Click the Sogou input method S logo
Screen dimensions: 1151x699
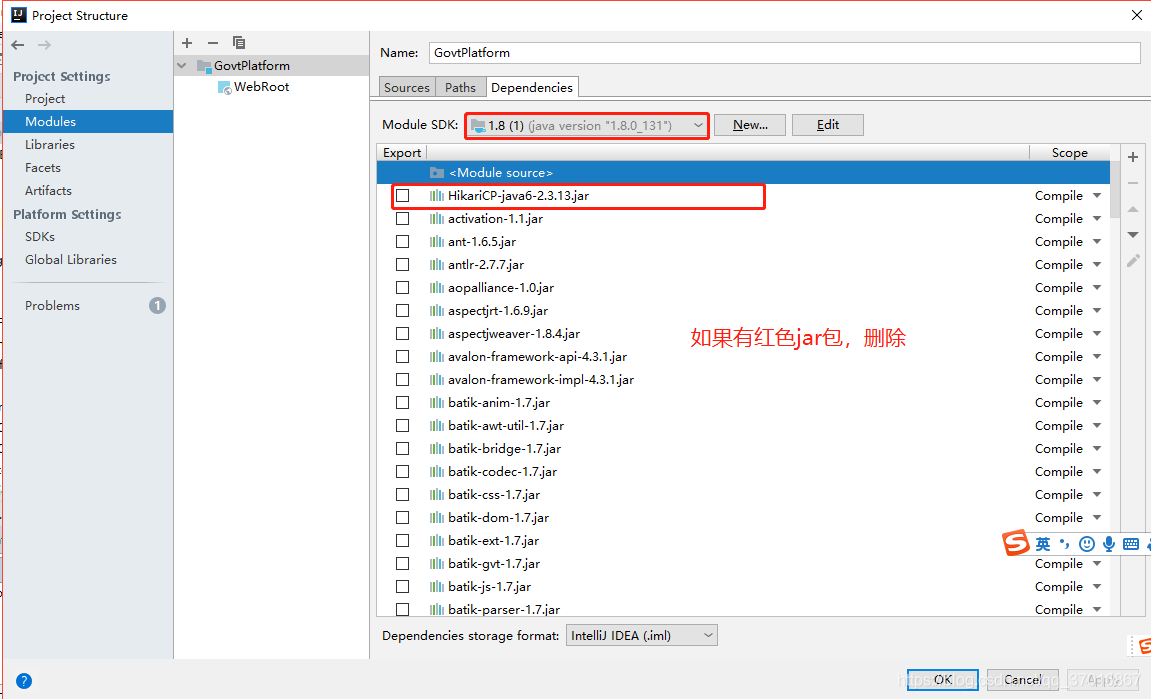pos(1016,543)
